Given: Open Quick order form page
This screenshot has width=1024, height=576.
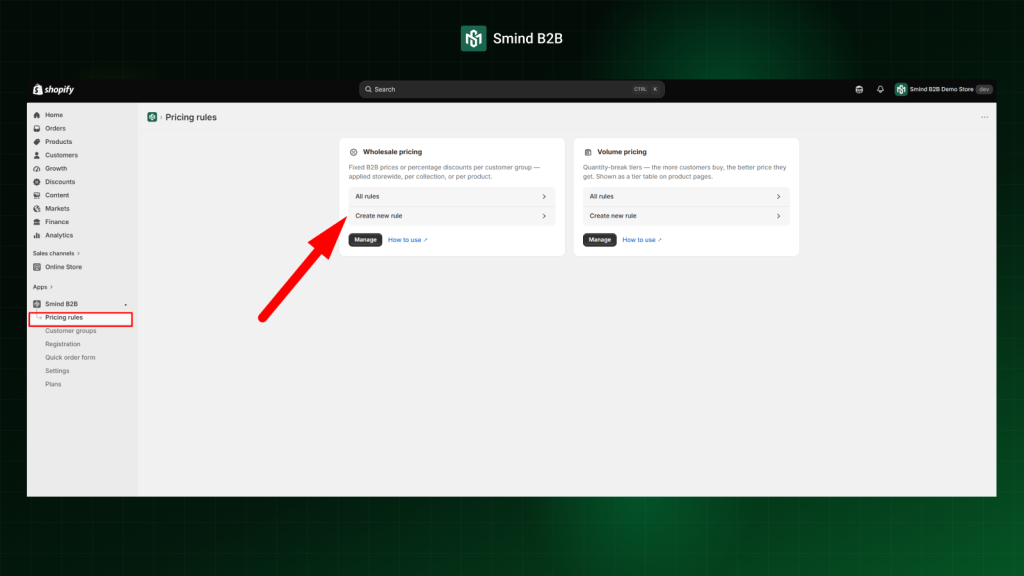Looking at the screenshot, I should 70,358.
